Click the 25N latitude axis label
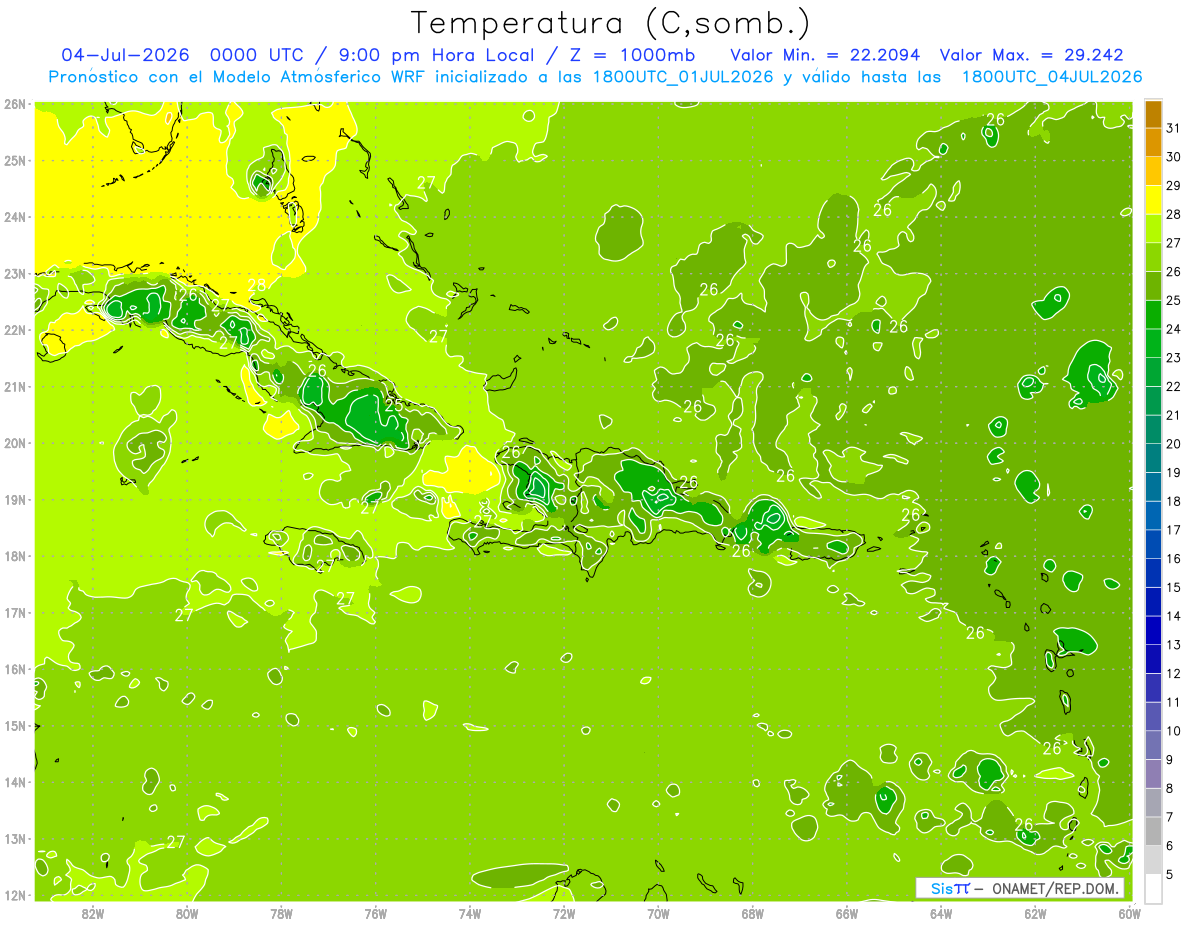Viewport: 1200px width, 927px height. click(15, 160)
